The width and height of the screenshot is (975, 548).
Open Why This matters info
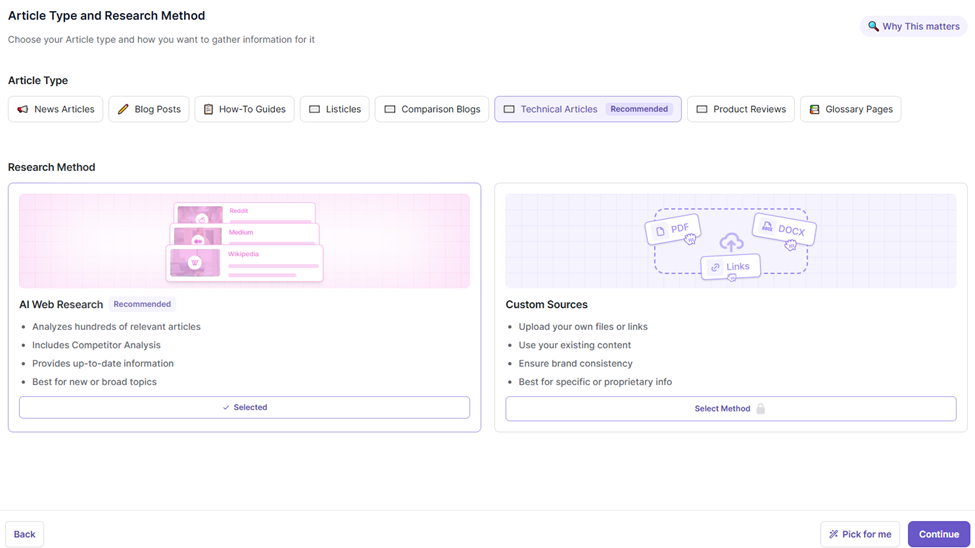point(913,26)
